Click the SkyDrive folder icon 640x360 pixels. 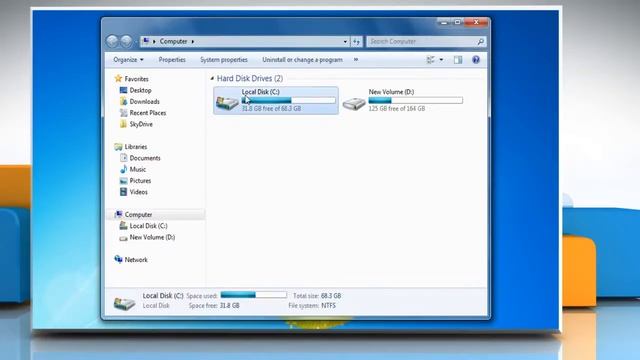[123, 124]
